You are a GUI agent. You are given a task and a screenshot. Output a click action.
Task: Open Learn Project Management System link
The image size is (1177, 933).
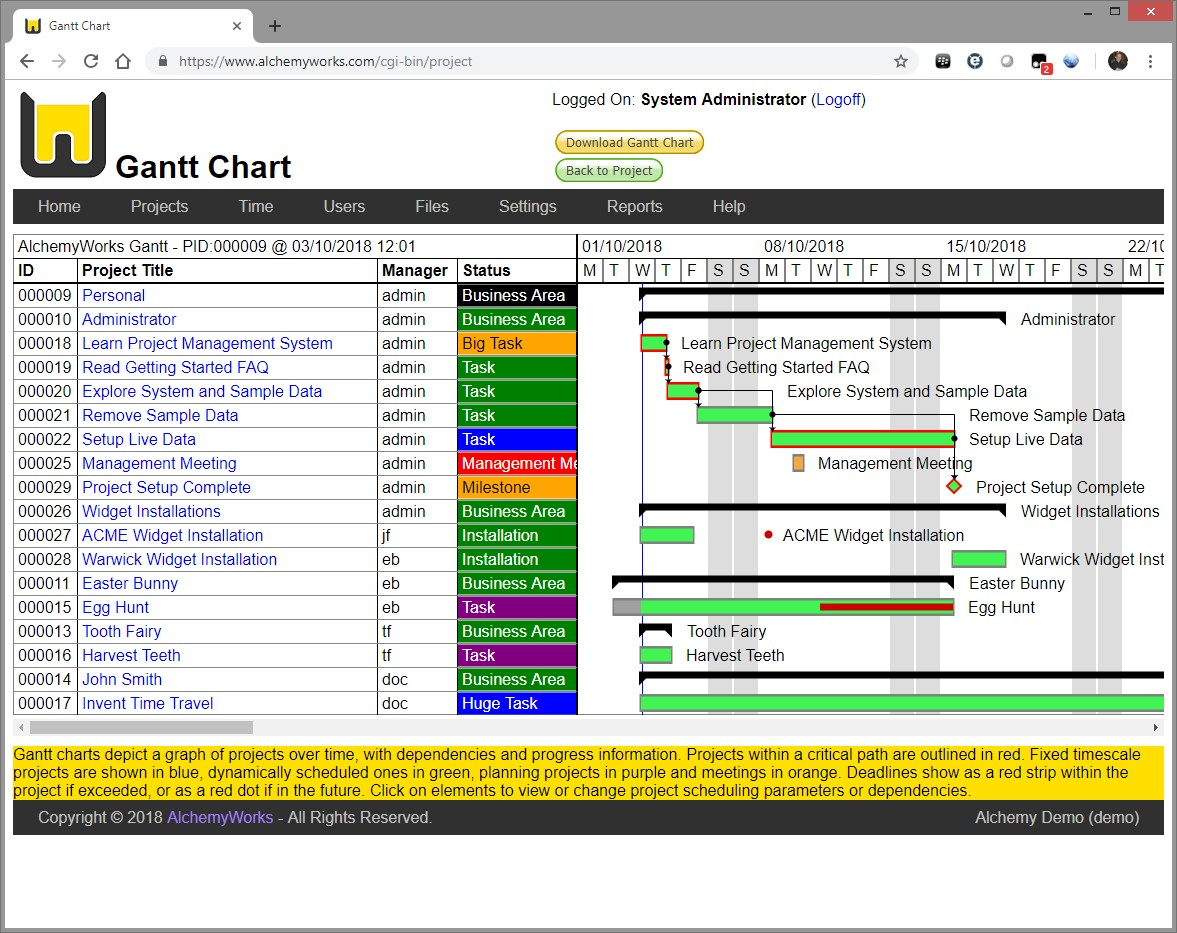pos(207,344)
